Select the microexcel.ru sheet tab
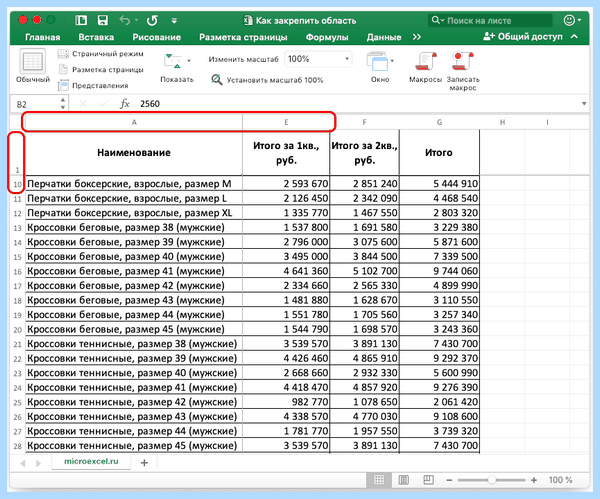This screenshot has height=499, width=600. click(x=91, y=461)
